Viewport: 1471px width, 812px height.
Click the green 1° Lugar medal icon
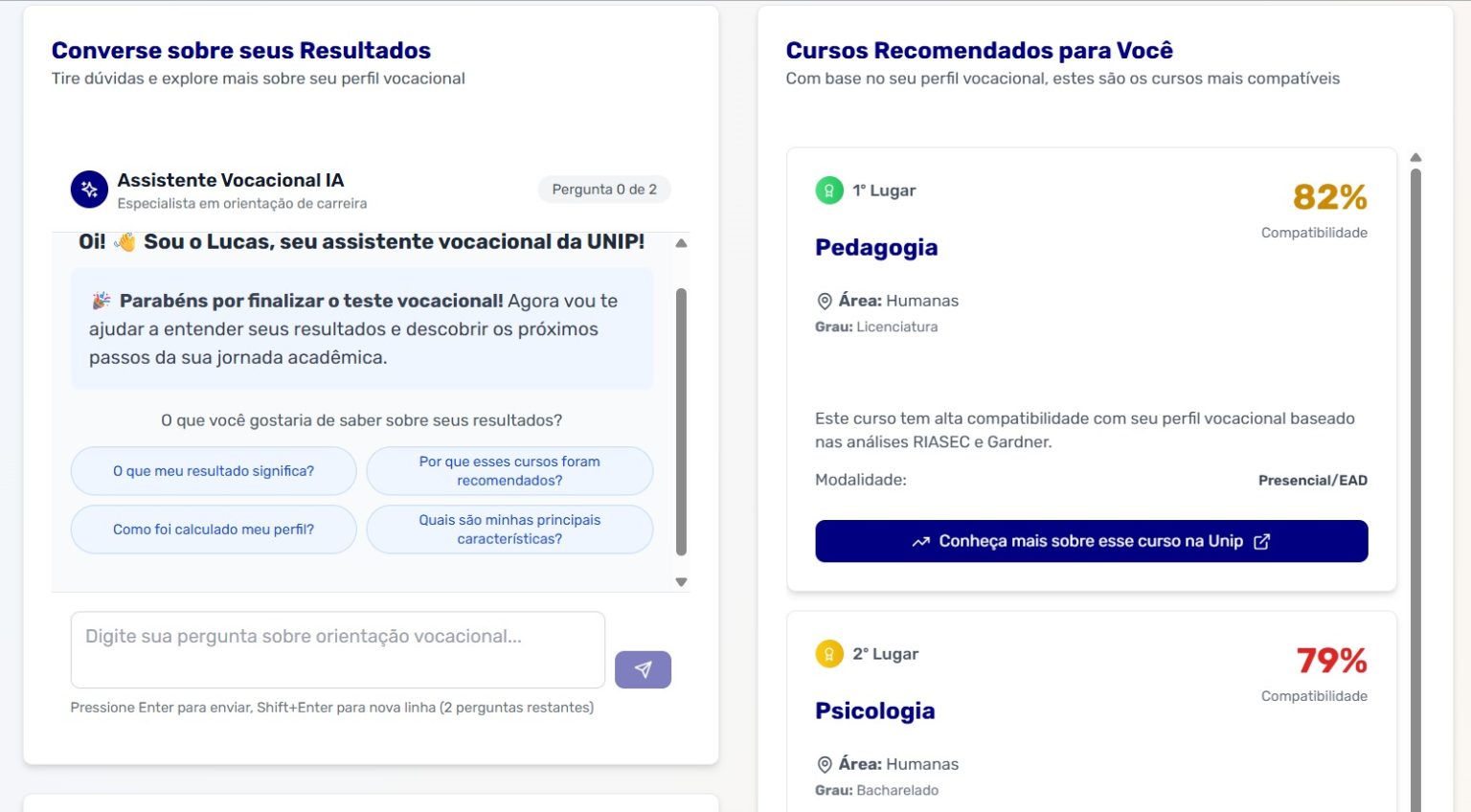pyautogui.click(x=828, y=191)
